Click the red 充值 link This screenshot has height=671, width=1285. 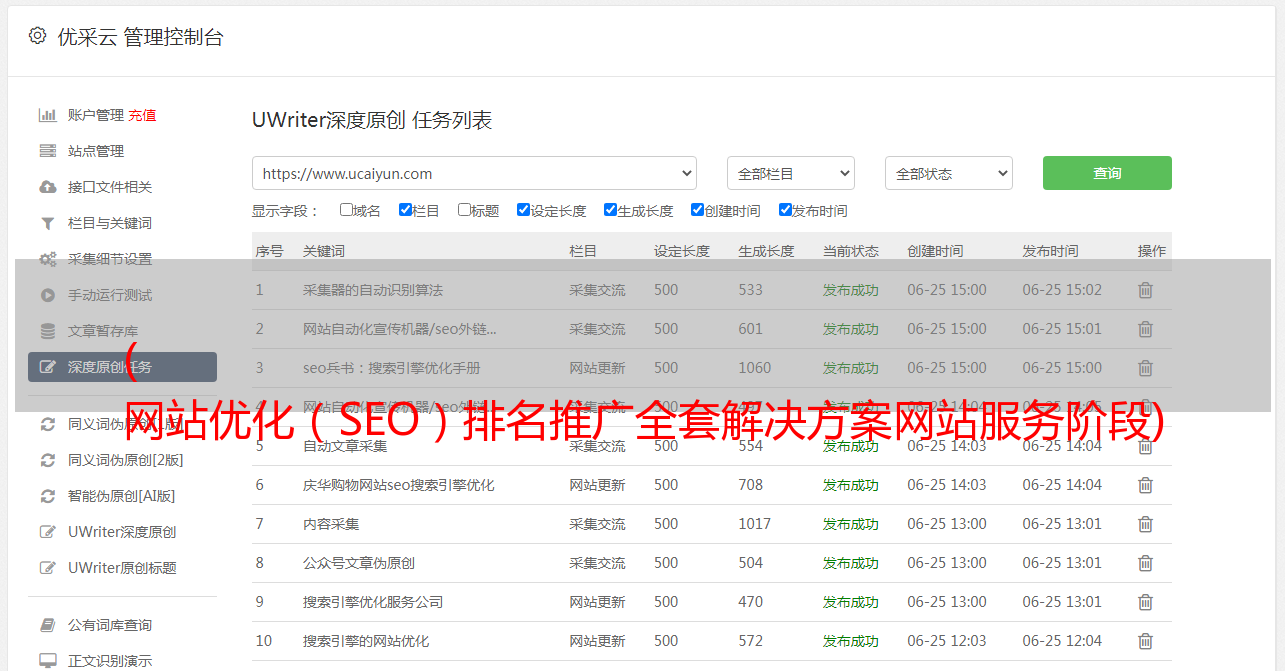[142, 115]
